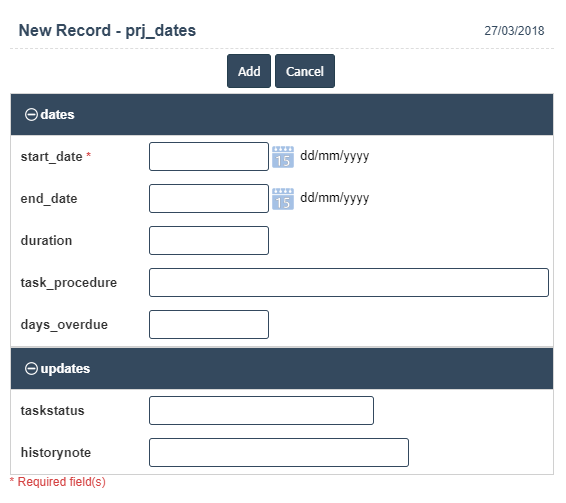
Task: Open the end_date calendar picker icon
Action: [283, 199]
